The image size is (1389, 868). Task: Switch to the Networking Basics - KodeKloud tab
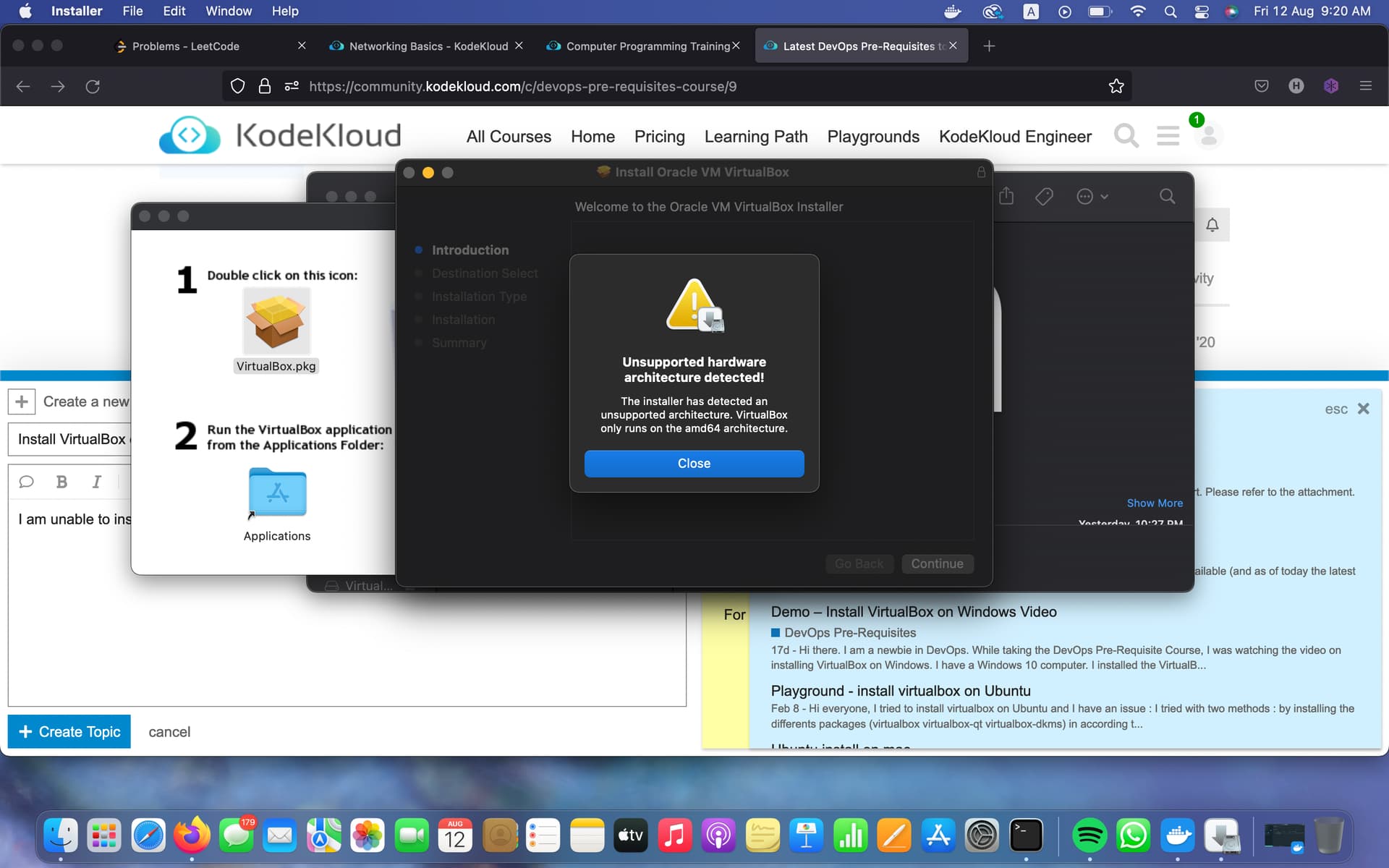pyautogui.click(x=428, y=46)
